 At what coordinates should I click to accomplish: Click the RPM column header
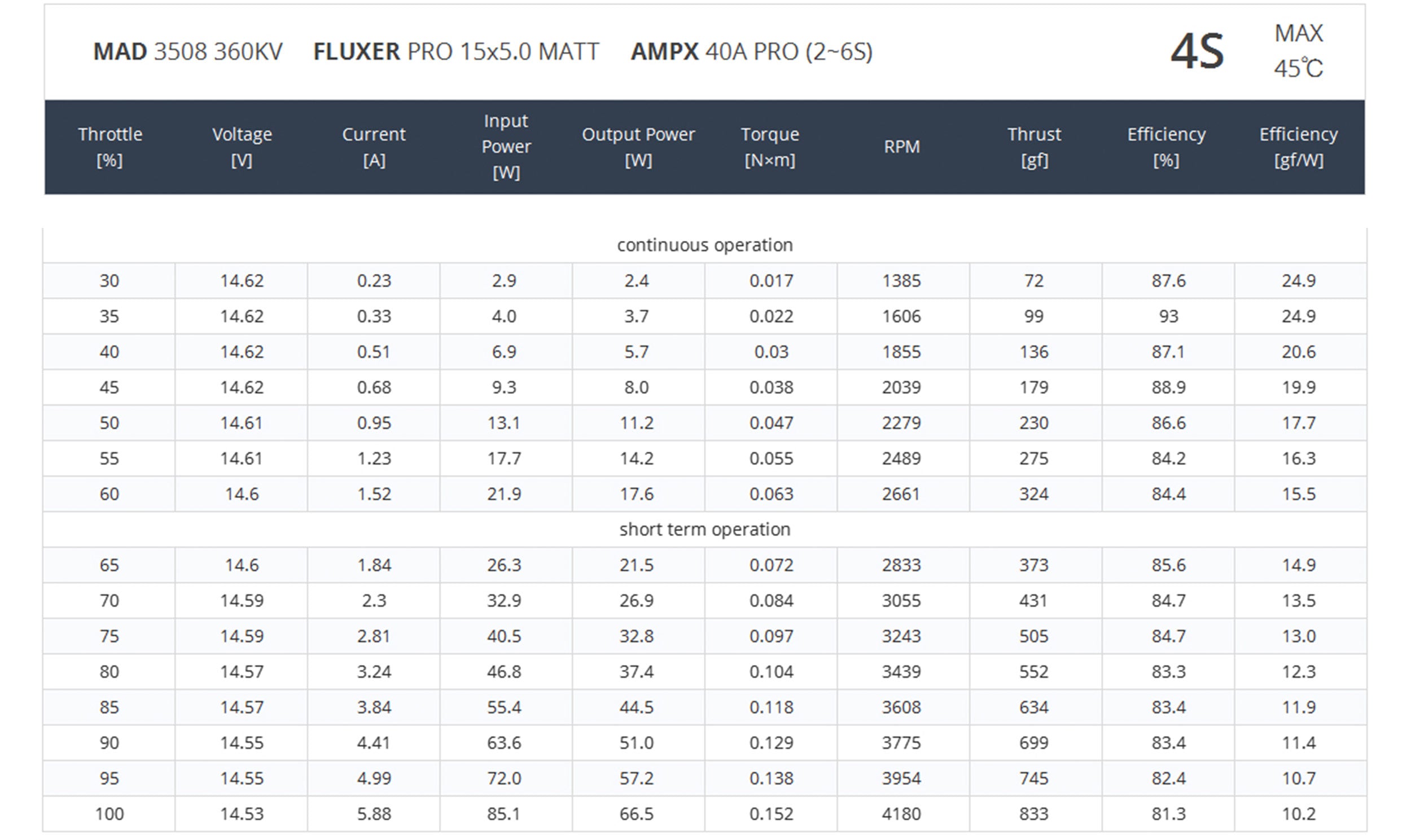[x=902, y=147]
